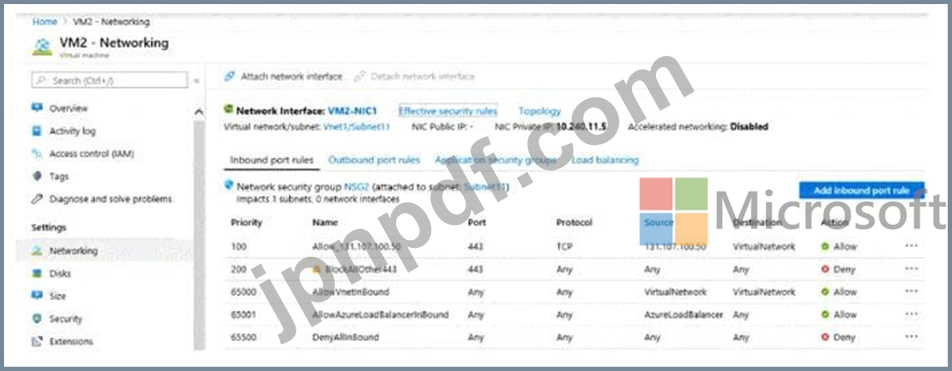Click the sidebar scroll-up arrow
Viewport: 952px width, 371px height.
[199, 112]
